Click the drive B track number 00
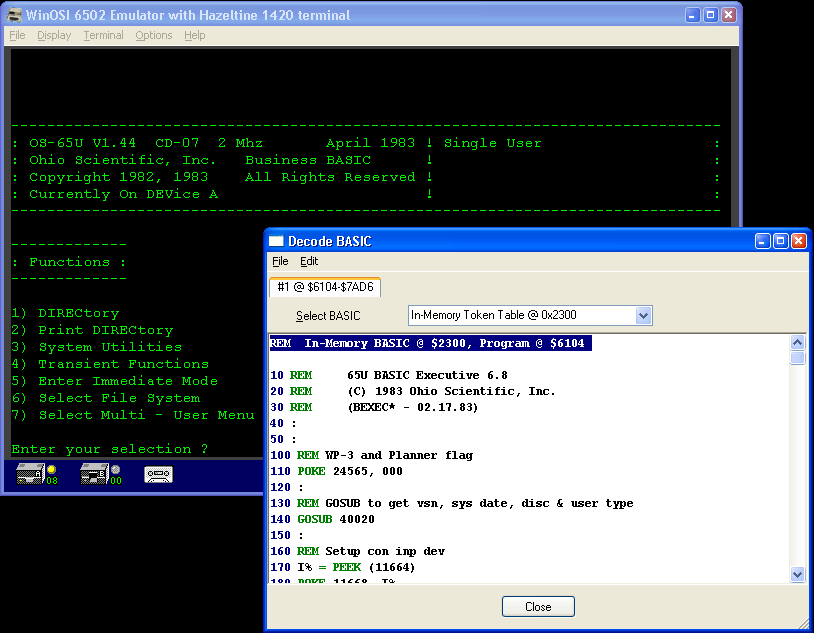The height and width of the screenshot is (633, 814). [116, 481]
